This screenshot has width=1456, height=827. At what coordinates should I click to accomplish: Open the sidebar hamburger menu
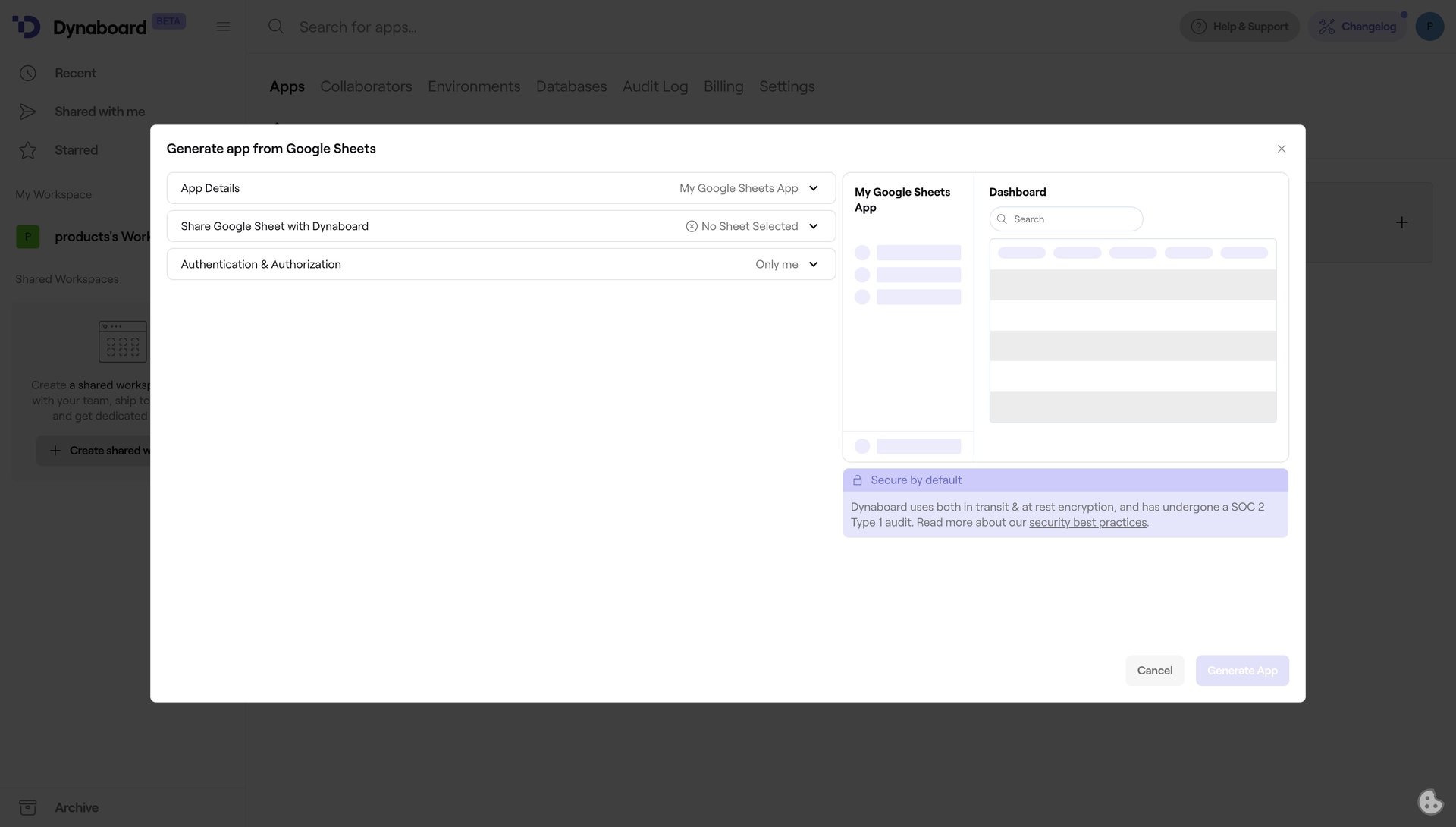pyautogui.click(x=223, y=26)
